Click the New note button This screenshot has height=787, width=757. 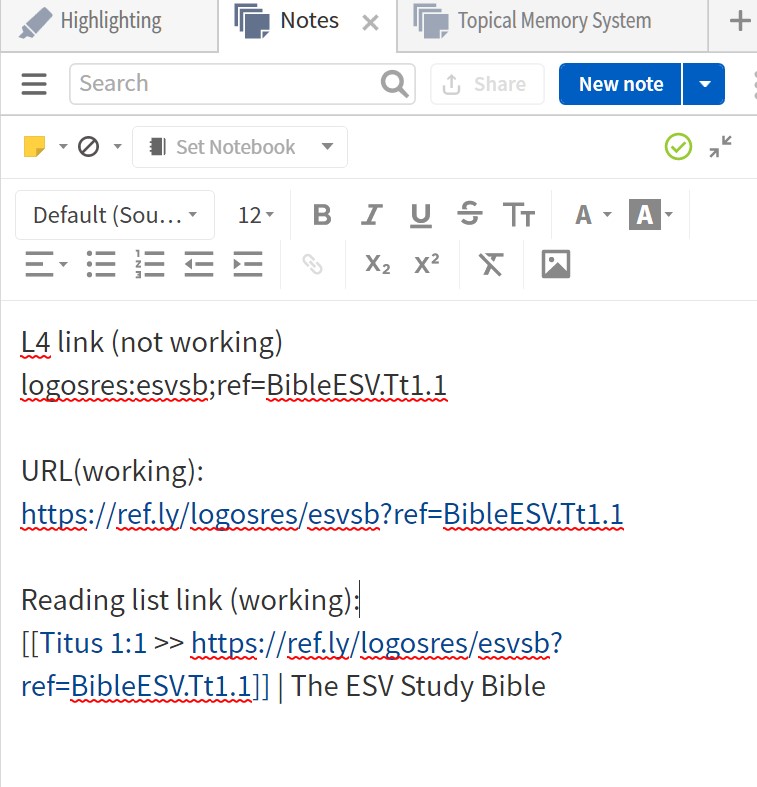tap(620, 84)
